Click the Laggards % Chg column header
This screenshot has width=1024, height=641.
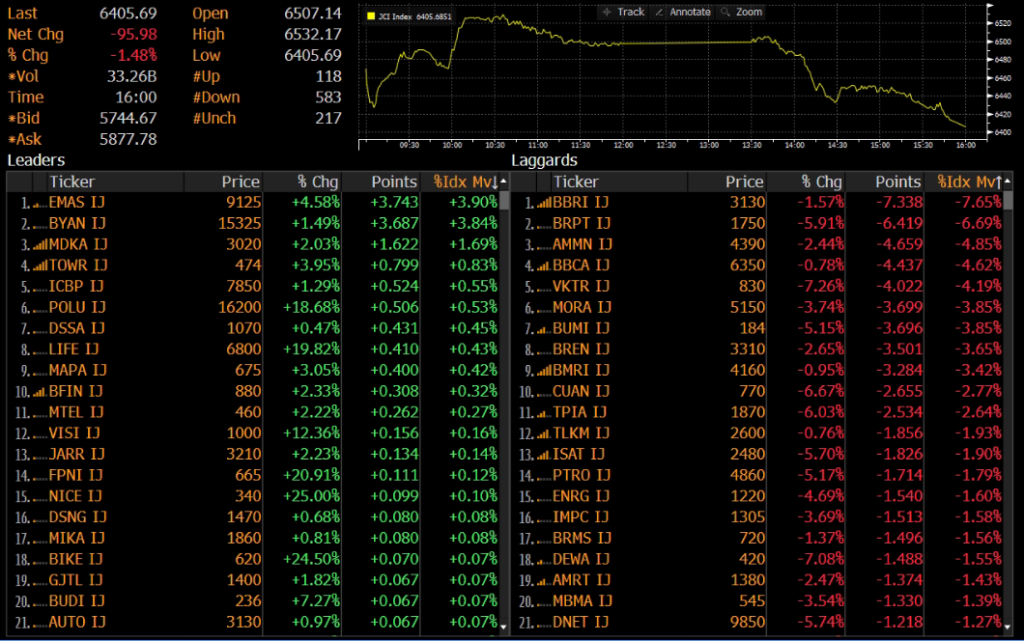[x=822, y=181]
